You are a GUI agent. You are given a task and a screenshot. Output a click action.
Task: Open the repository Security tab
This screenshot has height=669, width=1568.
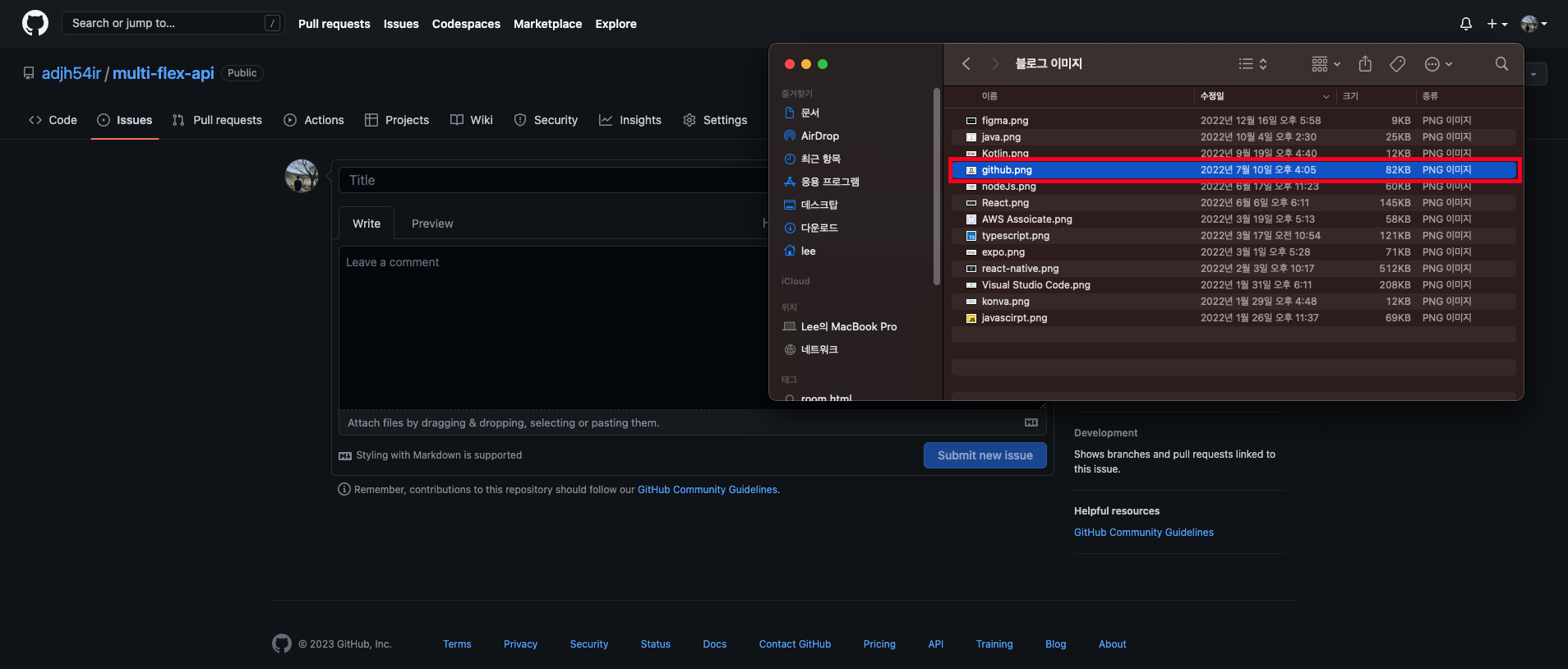[x=546, y=120]
